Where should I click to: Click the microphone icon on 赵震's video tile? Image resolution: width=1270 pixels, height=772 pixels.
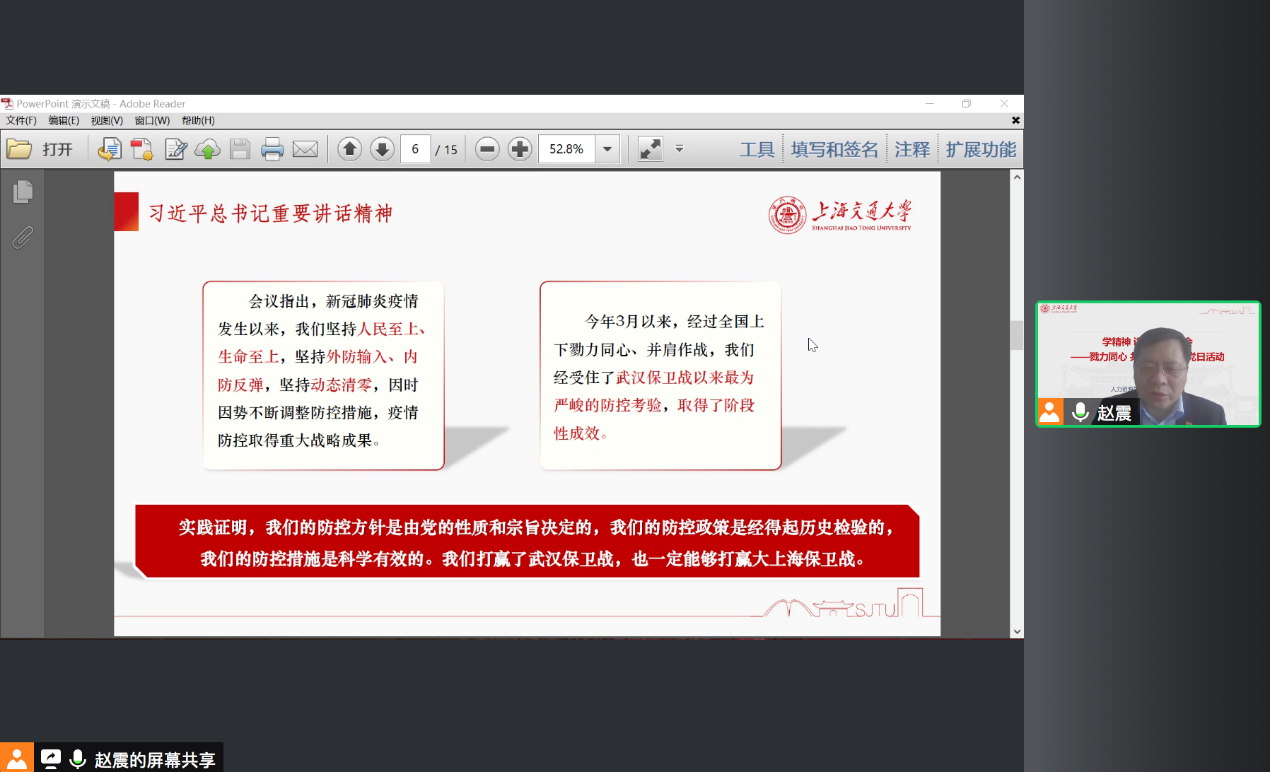tap(1080, 412)
